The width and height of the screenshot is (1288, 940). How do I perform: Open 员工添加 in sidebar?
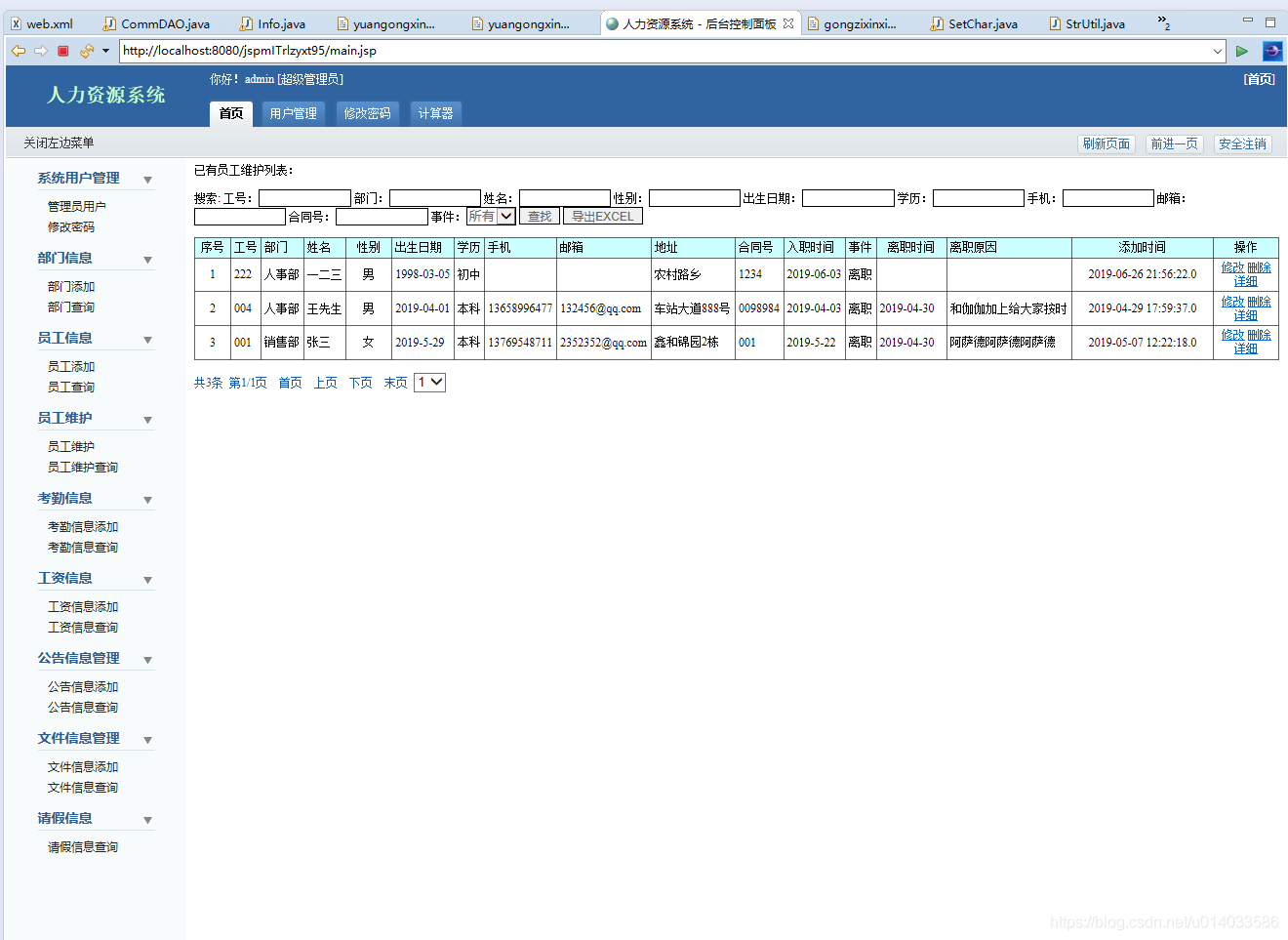[x=71, y=367]
